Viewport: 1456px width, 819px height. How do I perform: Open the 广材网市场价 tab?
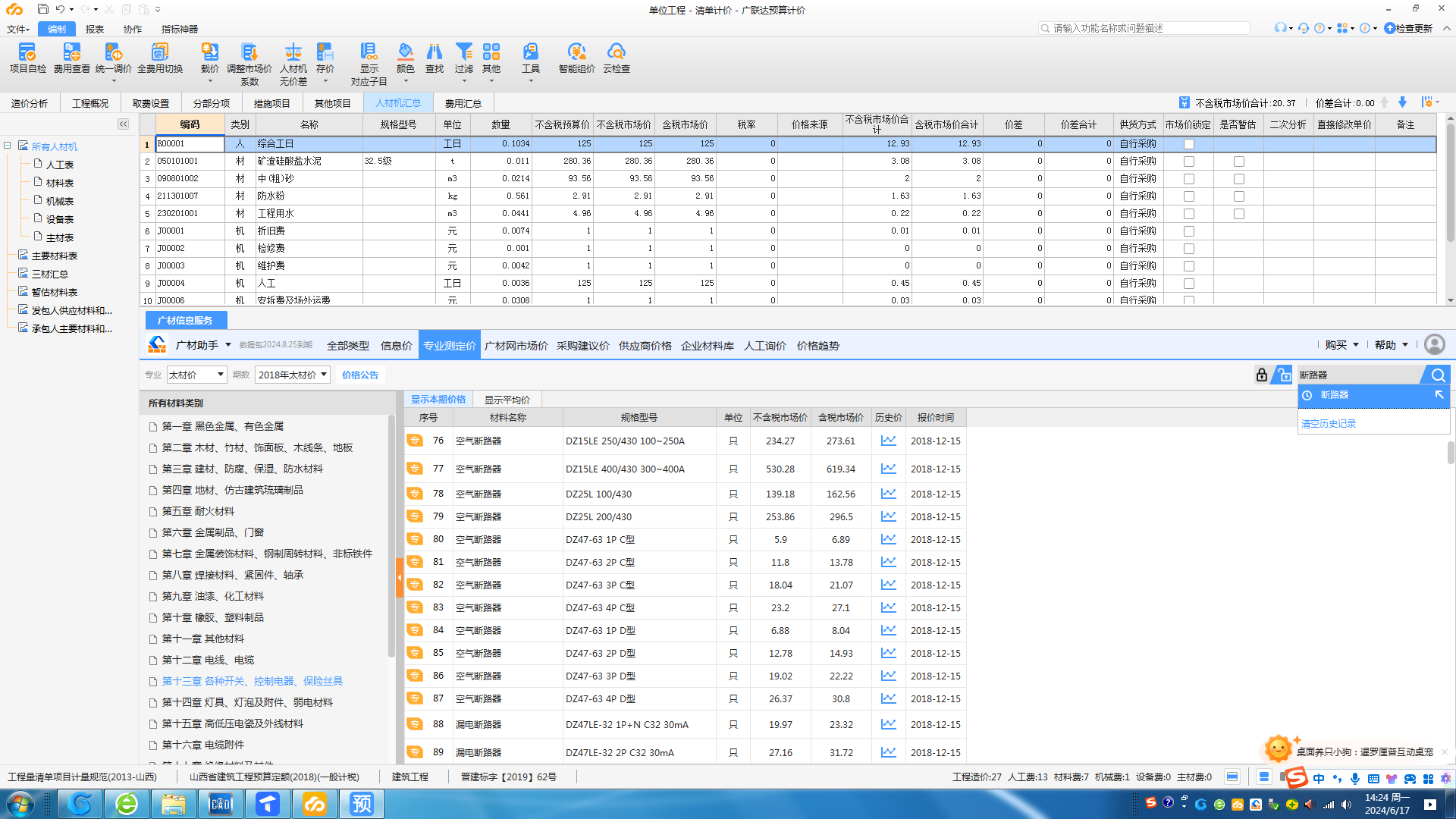click(516, 346)
